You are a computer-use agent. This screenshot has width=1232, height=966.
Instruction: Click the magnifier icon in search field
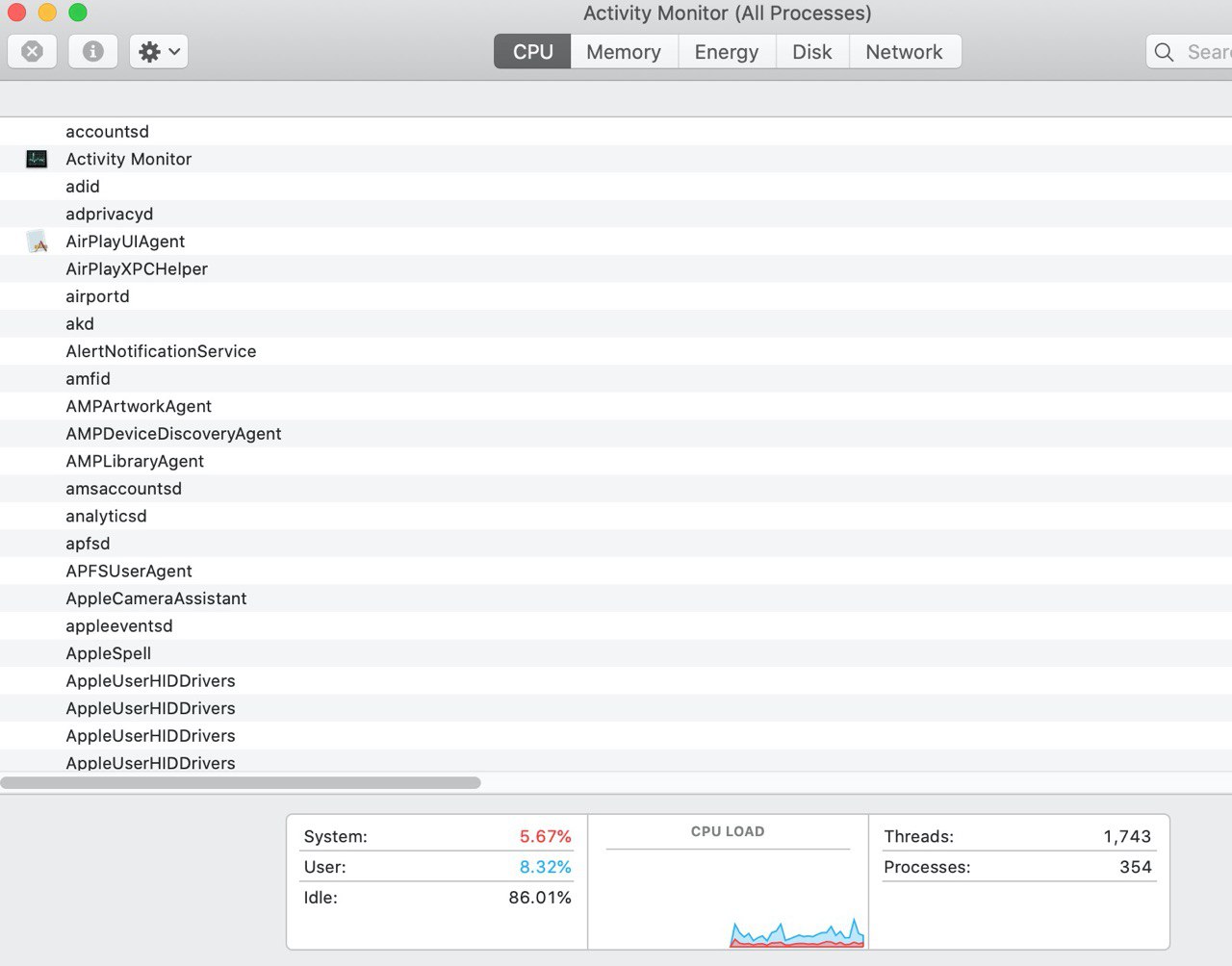[x=1164, y=52]
